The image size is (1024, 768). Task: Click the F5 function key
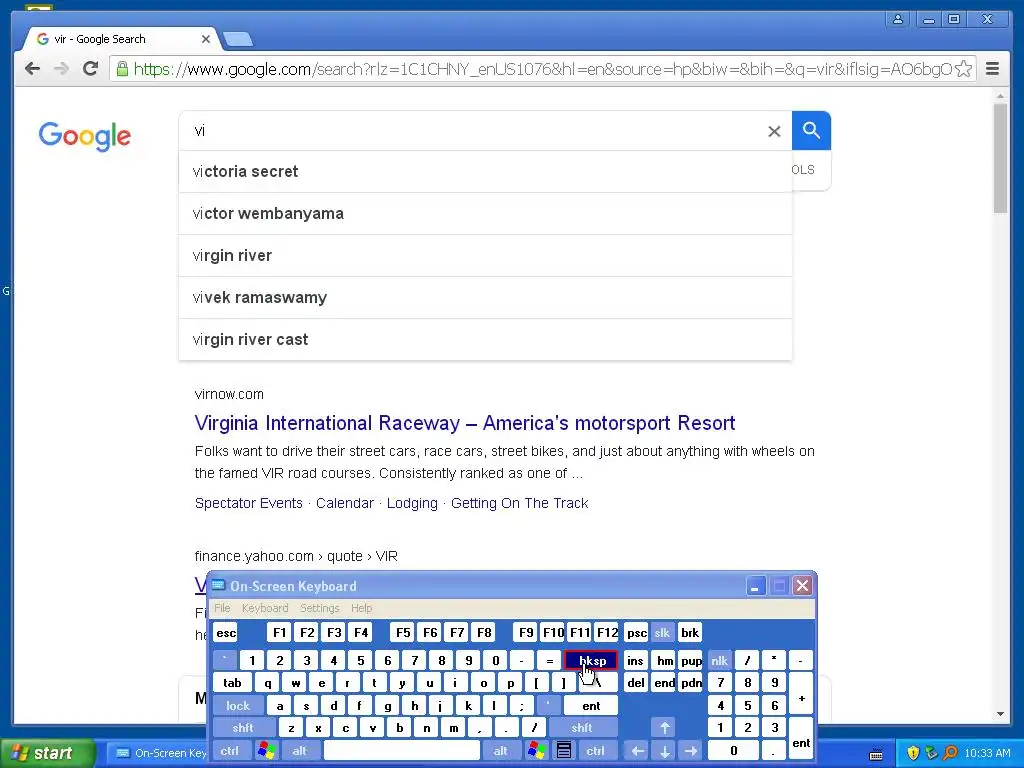403,632
